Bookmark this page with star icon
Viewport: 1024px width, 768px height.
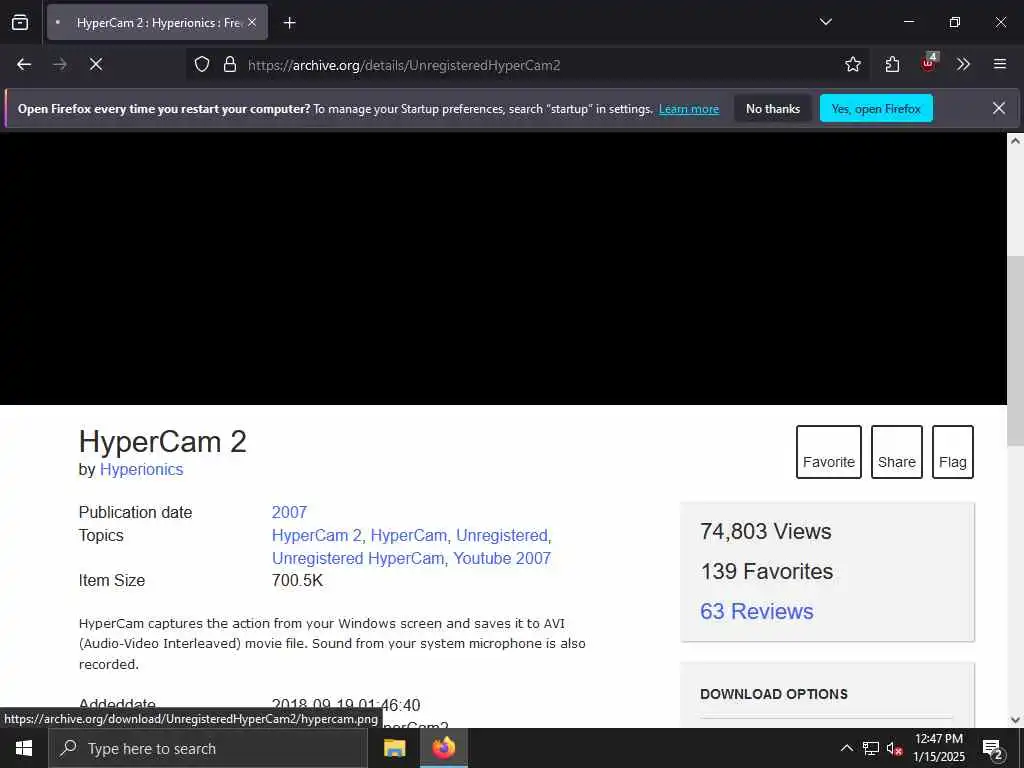(x=852, y=64)
